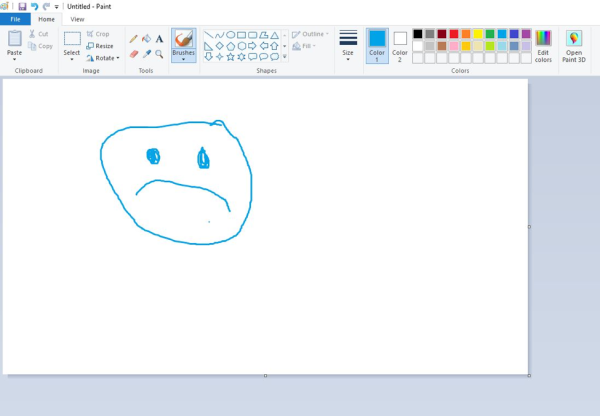Click the Undo arrow icon

click(x=34, y=6)
